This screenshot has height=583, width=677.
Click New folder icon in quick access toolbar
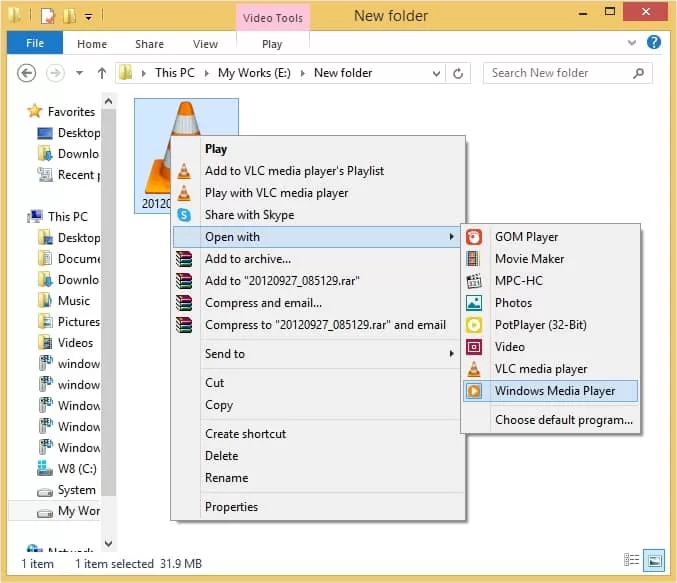point(69,16)
